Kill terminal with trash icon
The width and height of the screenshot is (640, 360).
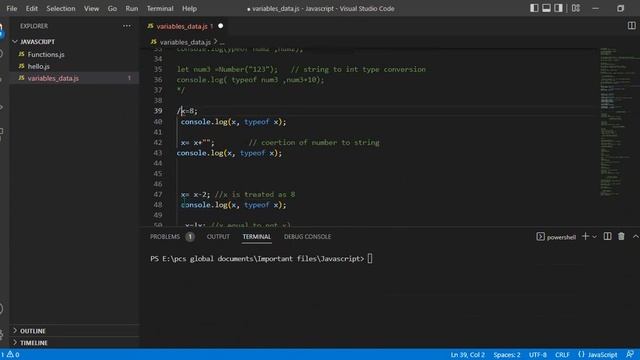pos(621,236)
